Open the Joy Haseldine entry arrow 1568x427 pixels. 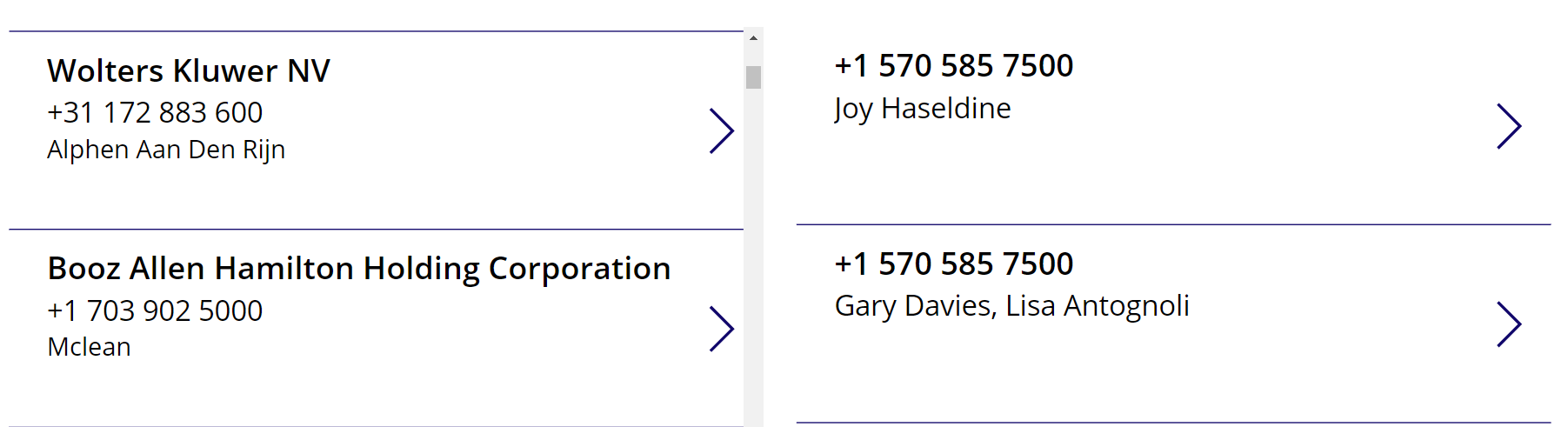[x=1509, y=127]
